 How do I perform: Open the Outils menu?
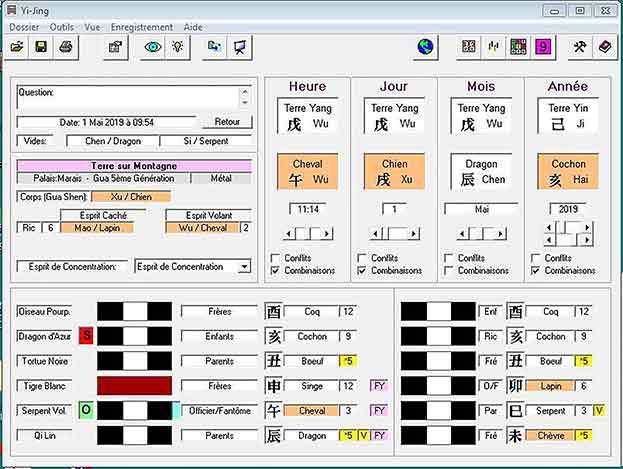coord(62,27)
